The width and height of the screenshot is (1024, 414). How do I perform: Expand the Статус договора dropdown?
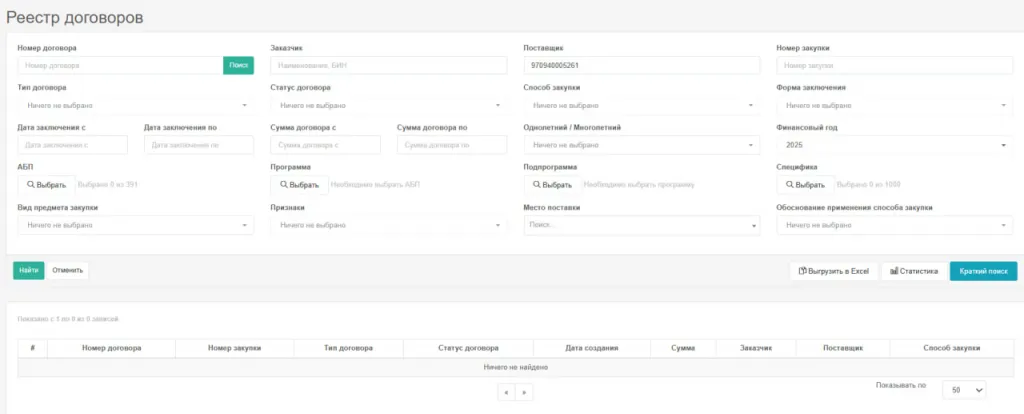point(388,105)
